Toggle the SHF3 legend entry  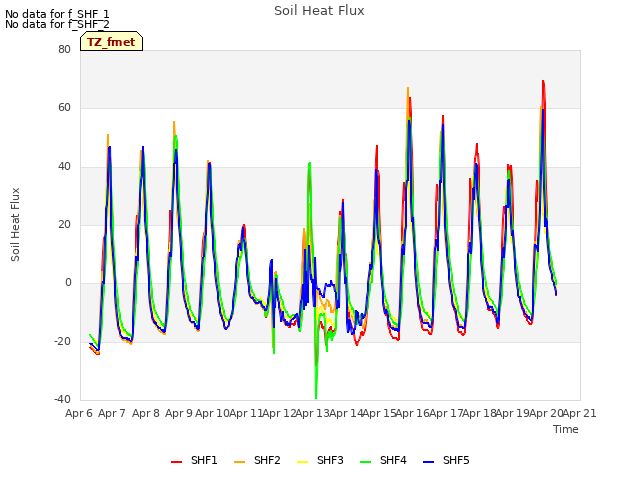point(320,460)
